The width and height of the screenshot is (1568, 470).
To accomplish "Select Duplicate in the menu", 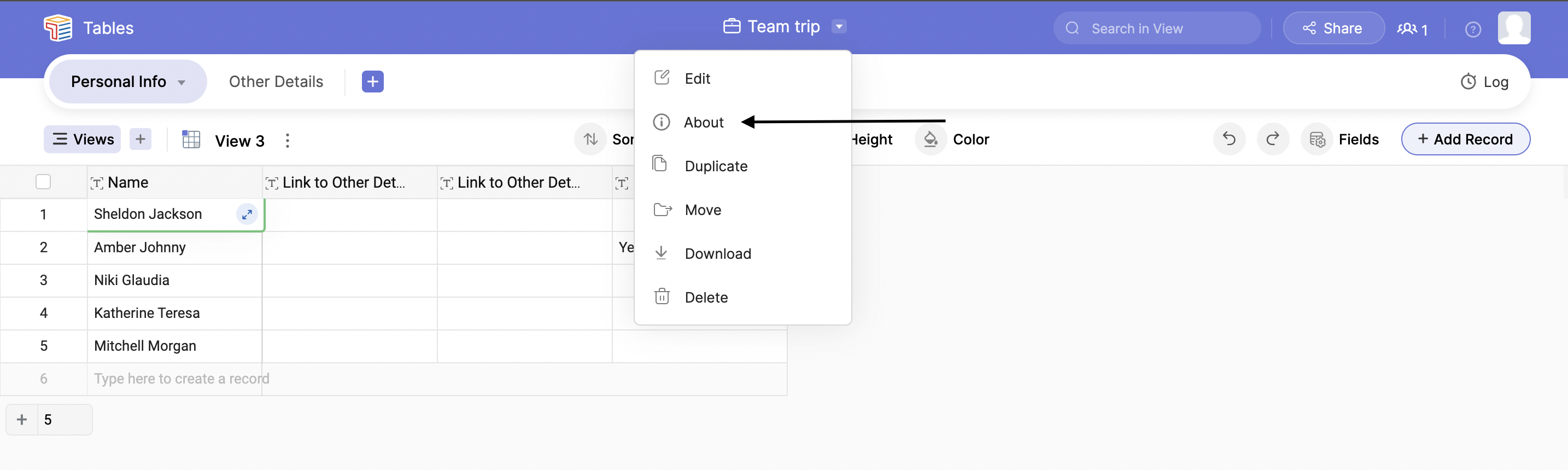I will (x=715, y=166).
